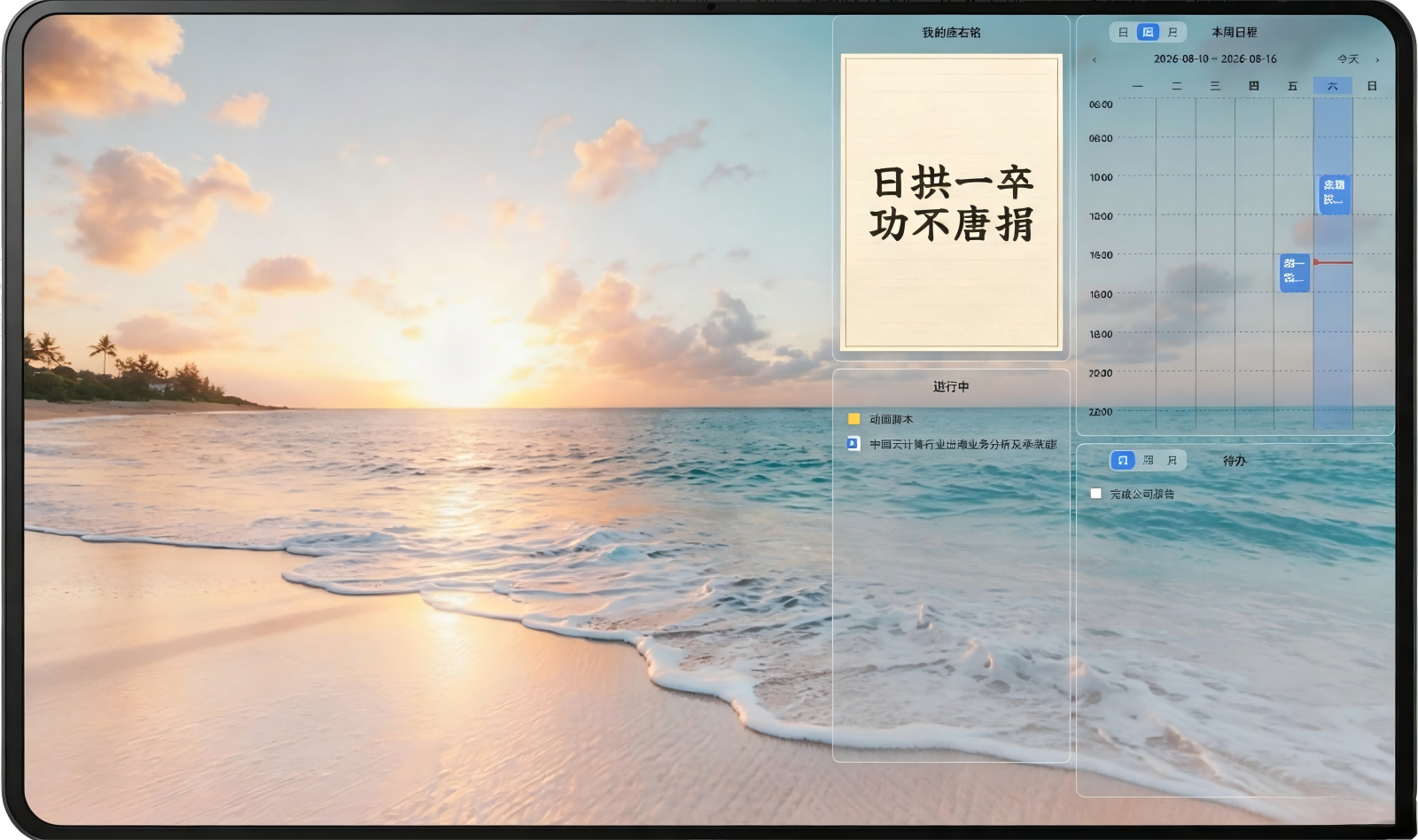Open the 完成公司报告 to-do text

[x=1141, y=494]
